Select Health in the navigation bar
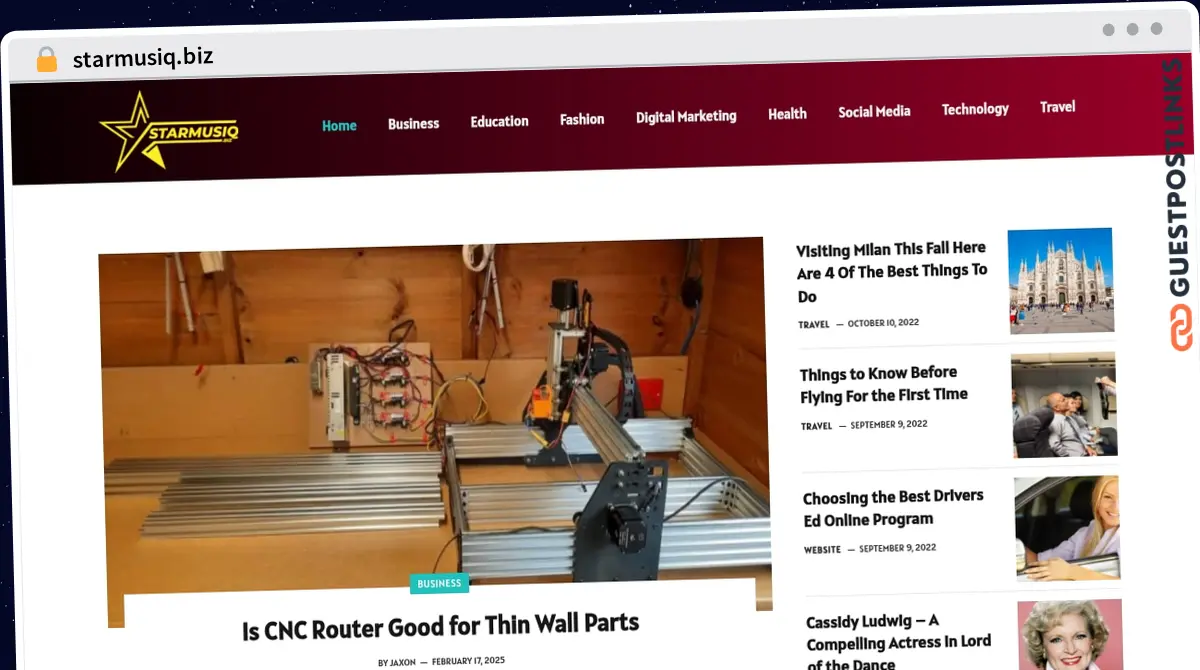Image resolution: width=1200 pixels, height=670 pixels. point(787,114)
